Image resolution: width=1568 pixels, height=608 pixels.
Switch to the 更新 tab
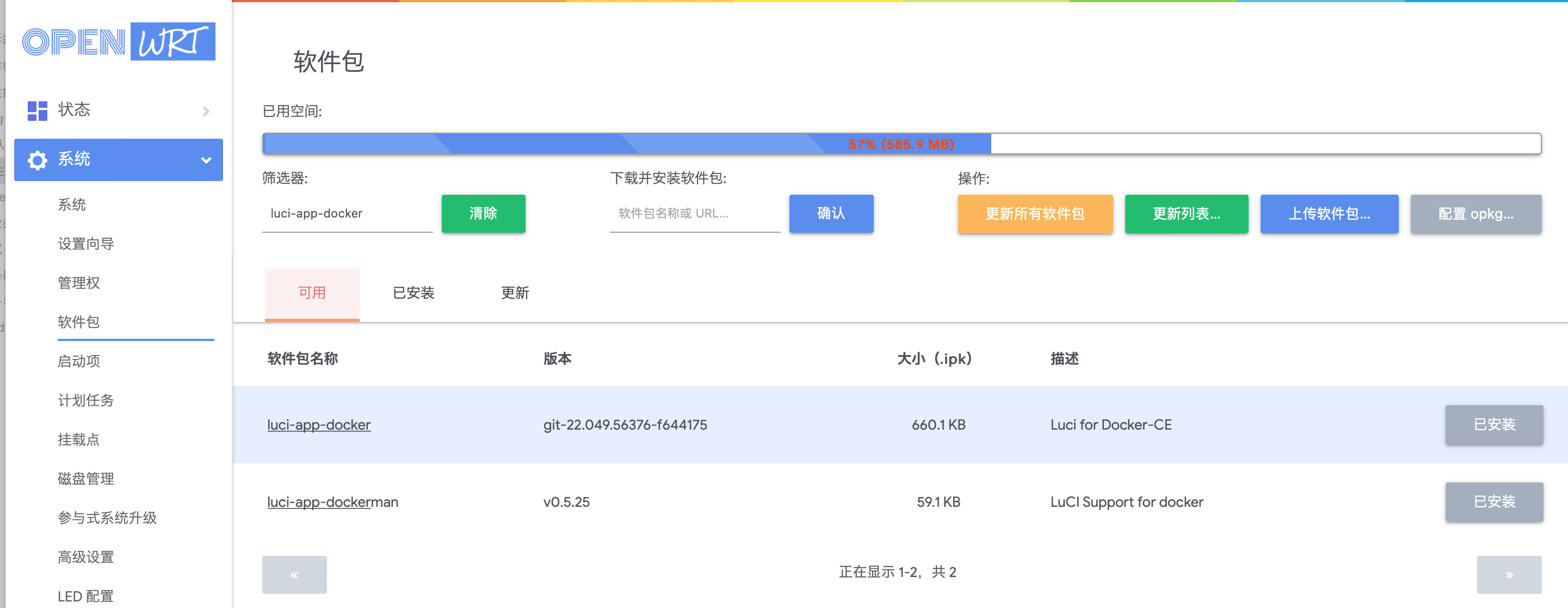pos(514,293)
